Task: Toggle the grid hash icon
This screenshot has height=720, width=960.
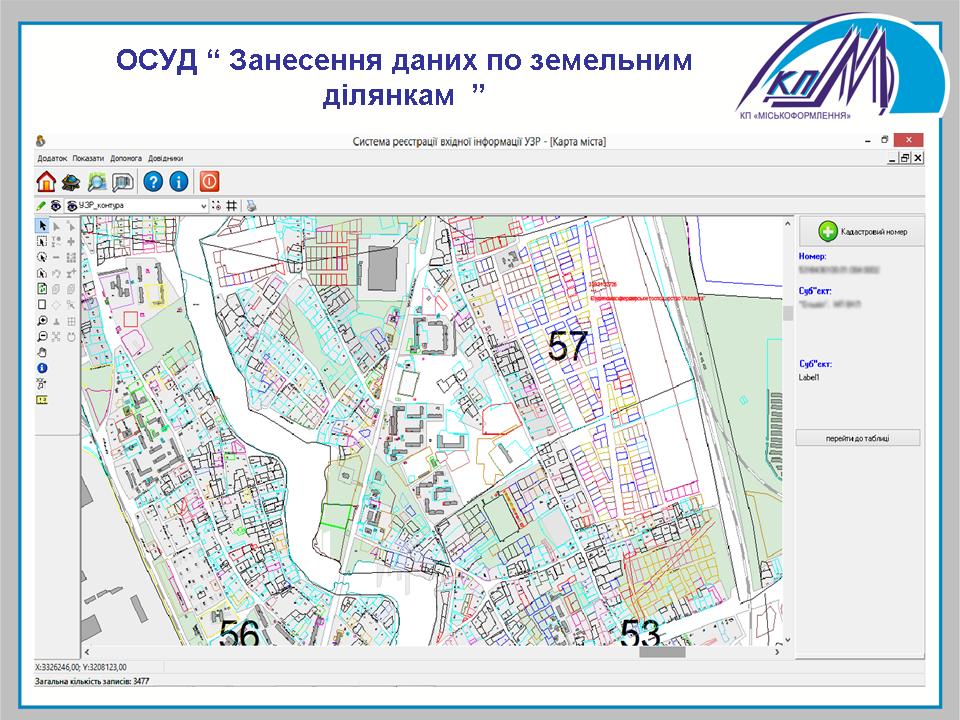Action: (231, 205)
